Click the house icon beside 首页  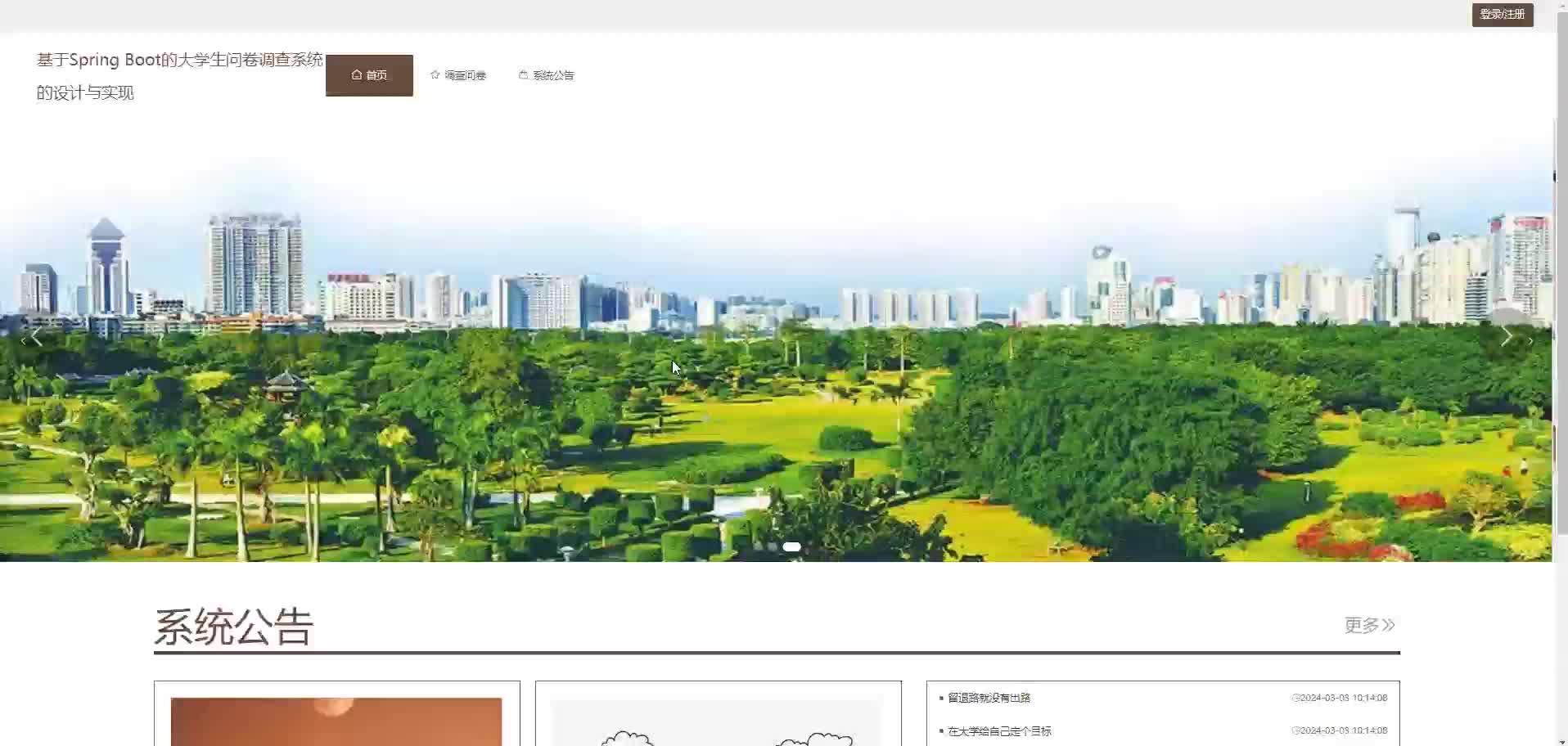(357, 74)
